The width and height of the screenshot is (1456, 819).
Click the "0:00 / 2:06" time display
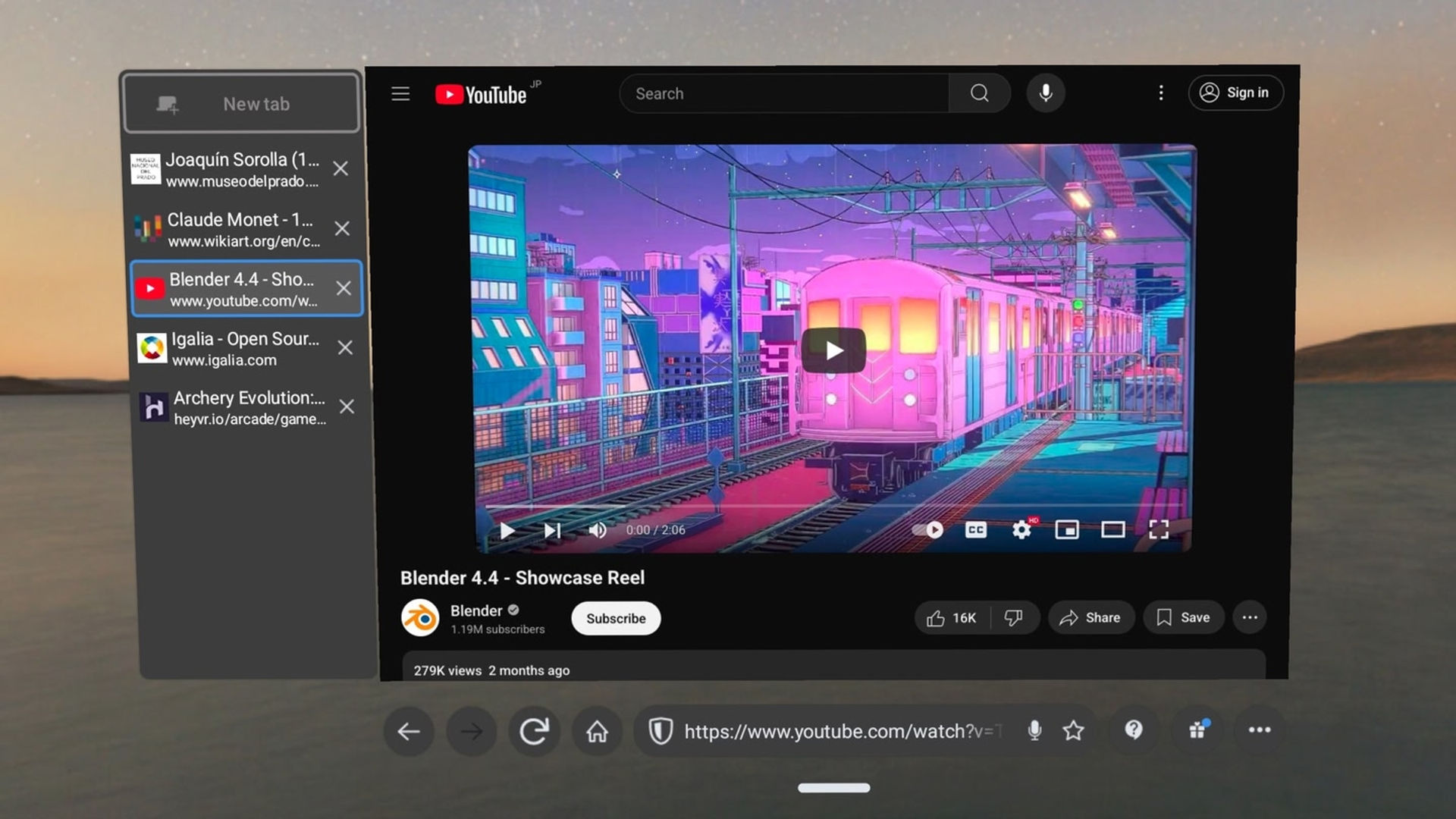tap(655, 530)
